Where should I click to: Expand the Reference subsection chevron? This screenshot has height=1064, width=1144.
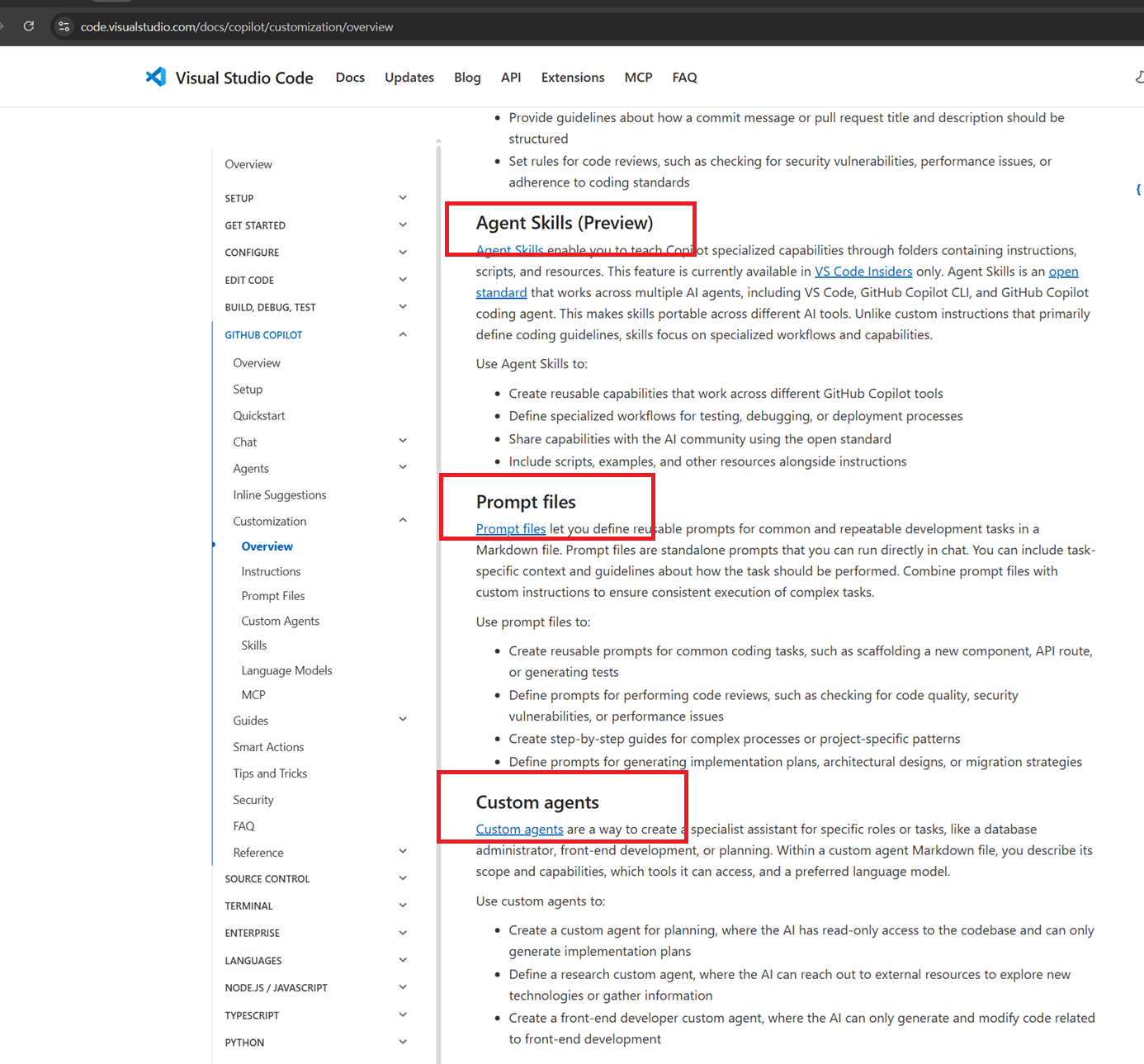click(x=403, y=851)
